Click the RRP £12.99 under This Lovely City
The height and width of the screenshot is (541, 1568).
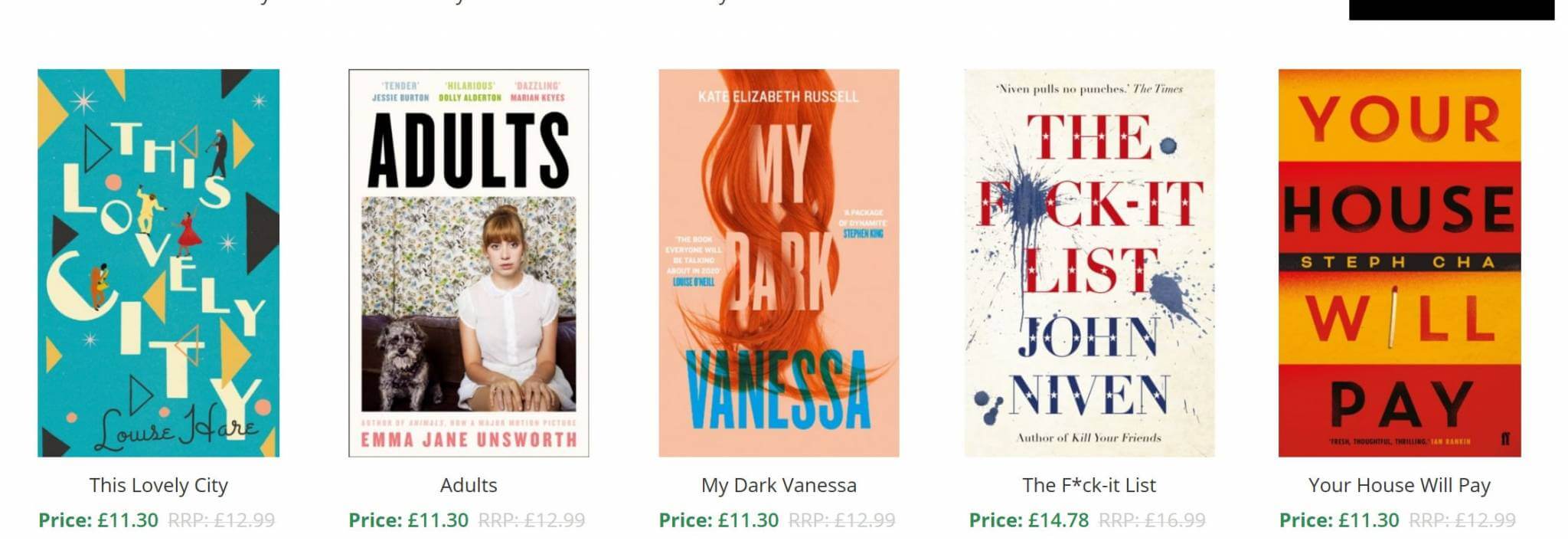(x=221, y=520)
